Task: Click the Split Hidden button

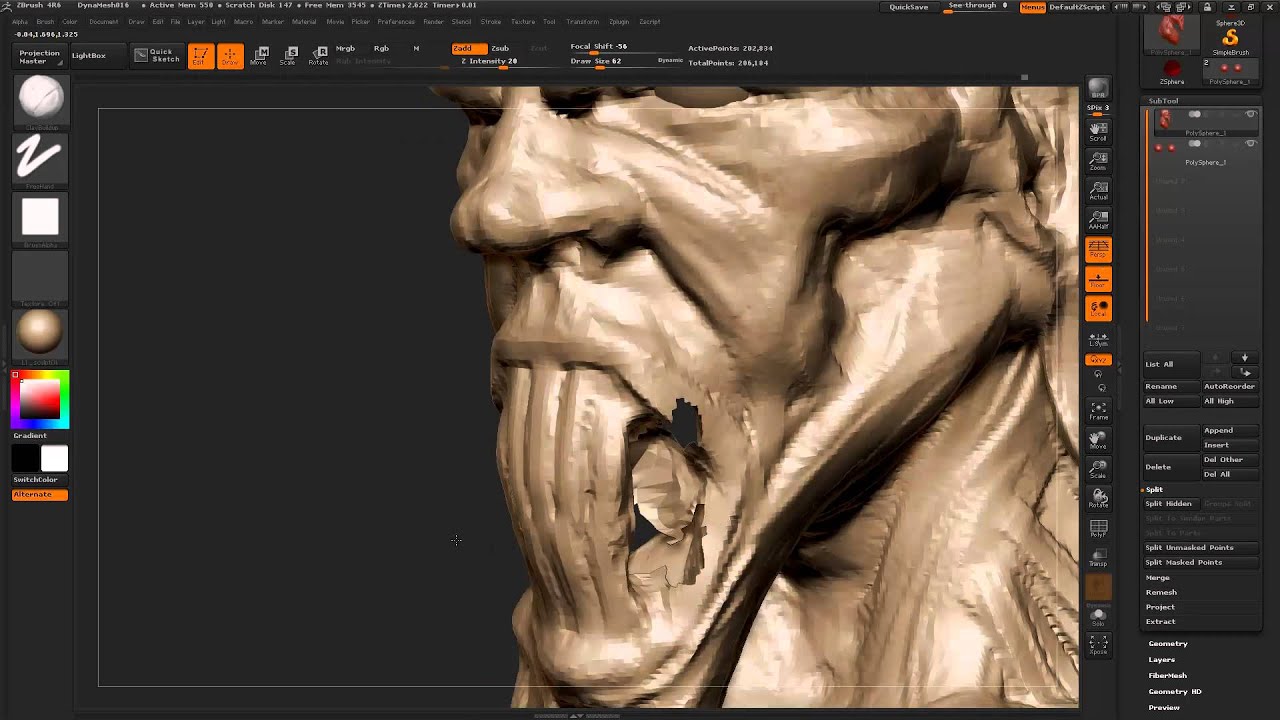Action: (x=1171, y=504)
